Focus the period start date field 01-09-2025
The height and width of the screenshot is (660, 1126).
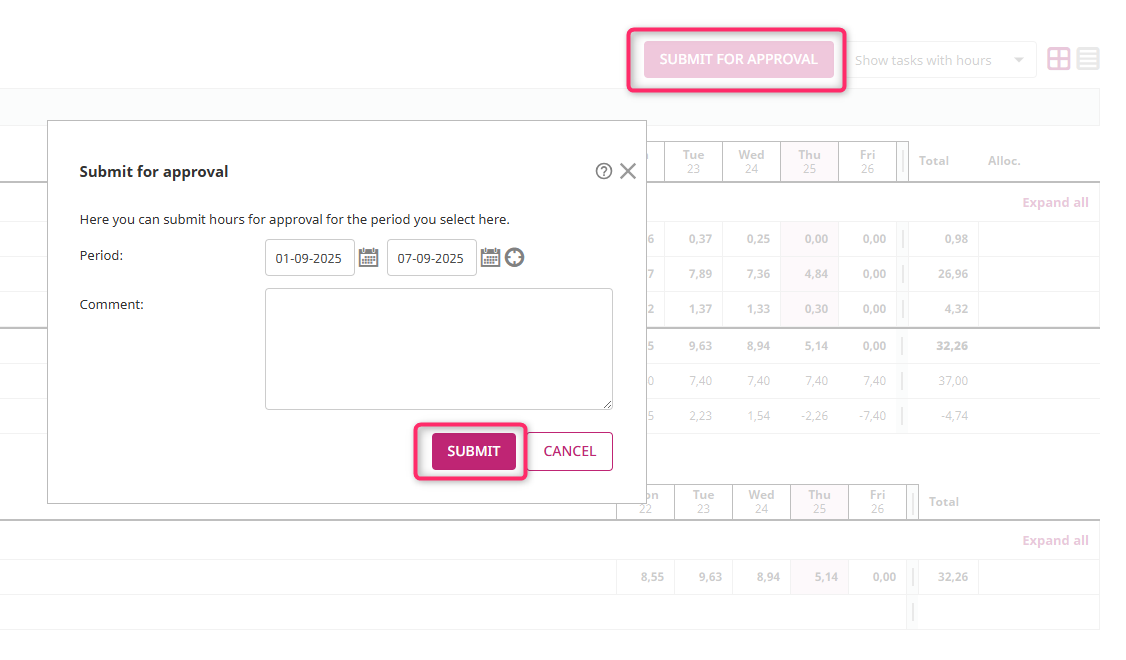pyautogui.click(x=309, y=258)
